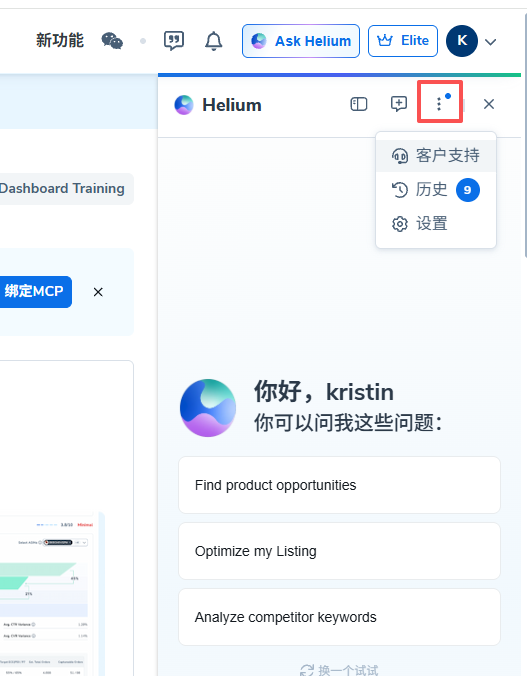Click the large Helium orb logo

(x=208, y=407)
